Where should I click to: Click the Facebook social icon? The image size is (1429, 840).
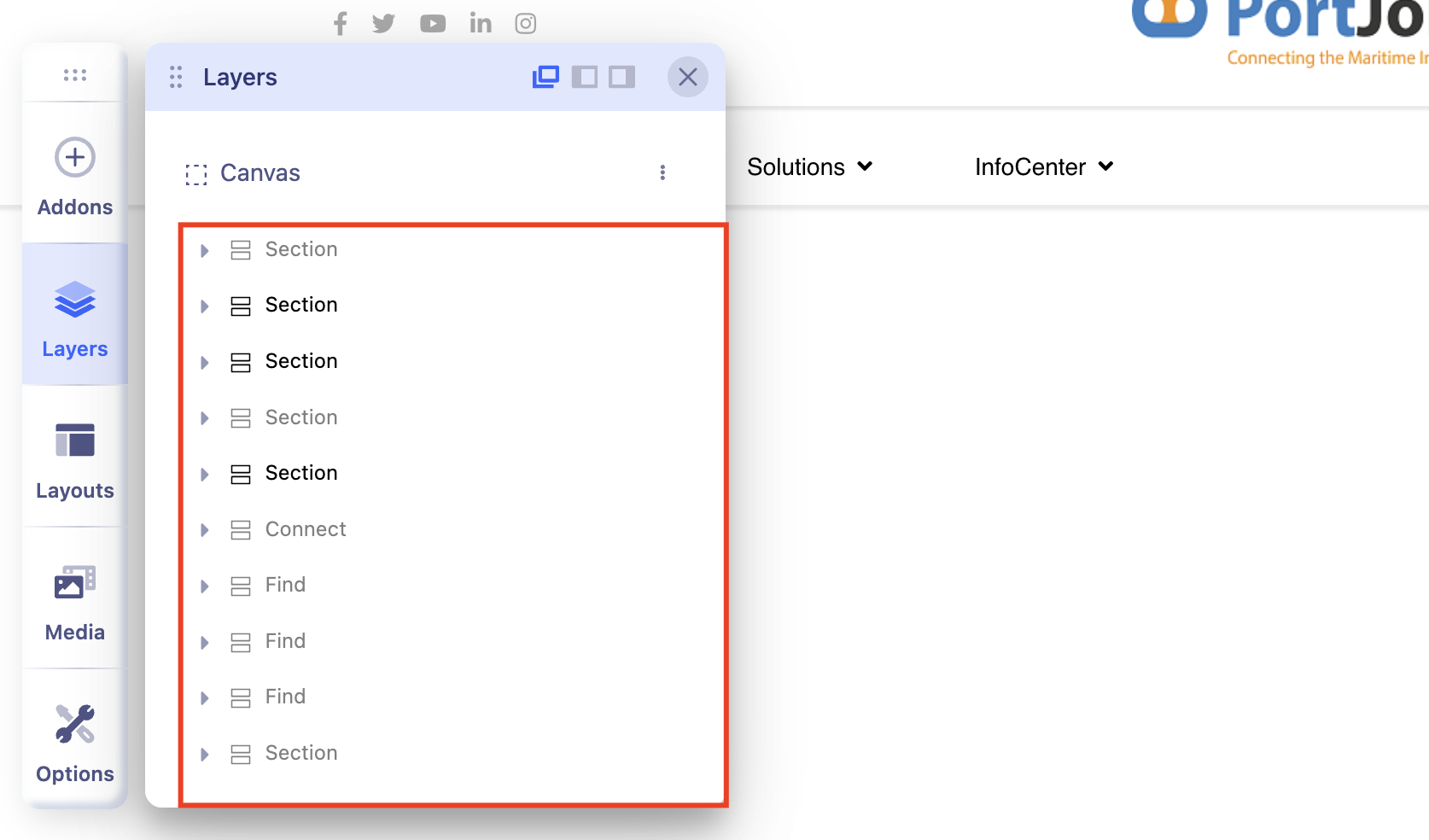[x=340, y=23]
